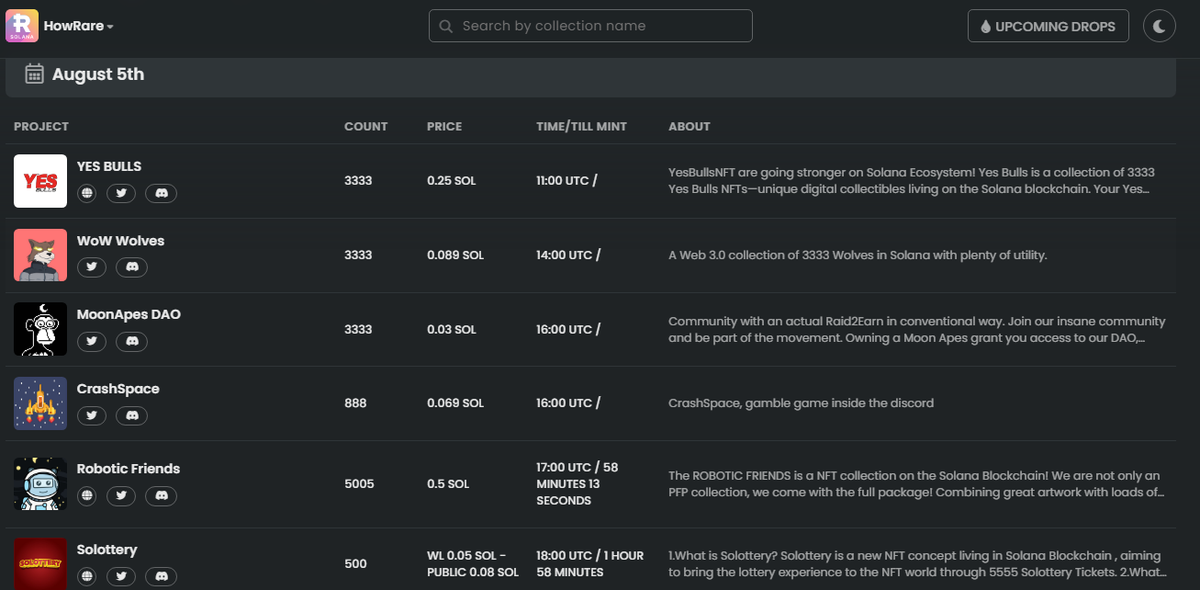Click the YesBullsNFT about description
The height and width of the screenshot is (590, 1200).
pyautogui.click(x=911, y=181)
